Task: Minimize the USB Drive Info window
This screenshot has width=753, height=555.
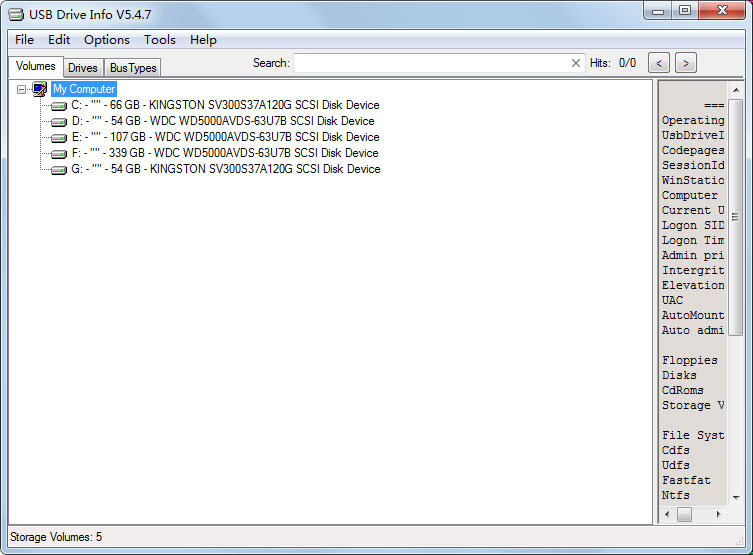Action: pyautogui.click(x=657, y=11)
